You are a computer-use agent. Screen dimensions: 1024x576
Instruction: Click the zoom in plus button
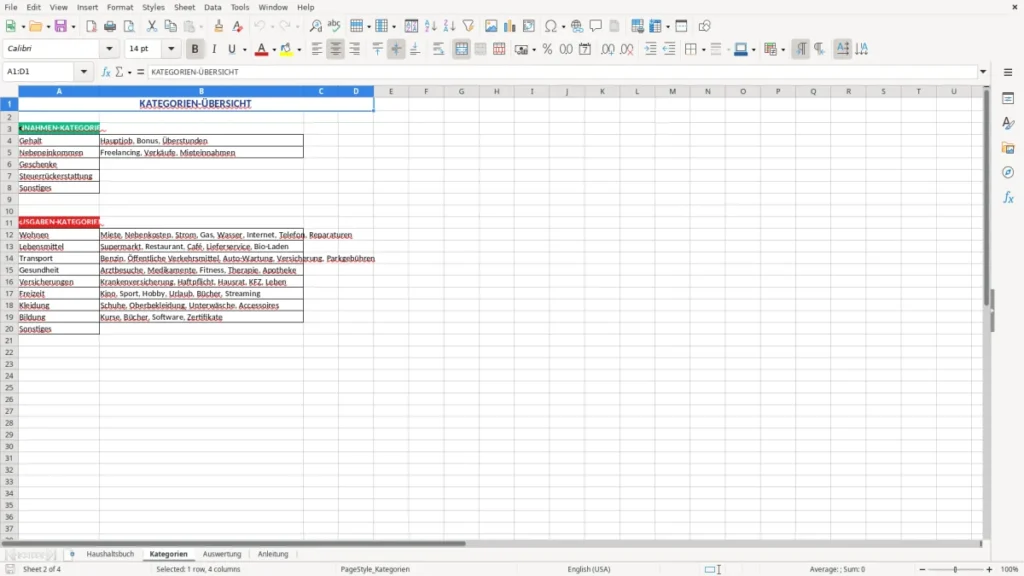click(x=989, y=569)
